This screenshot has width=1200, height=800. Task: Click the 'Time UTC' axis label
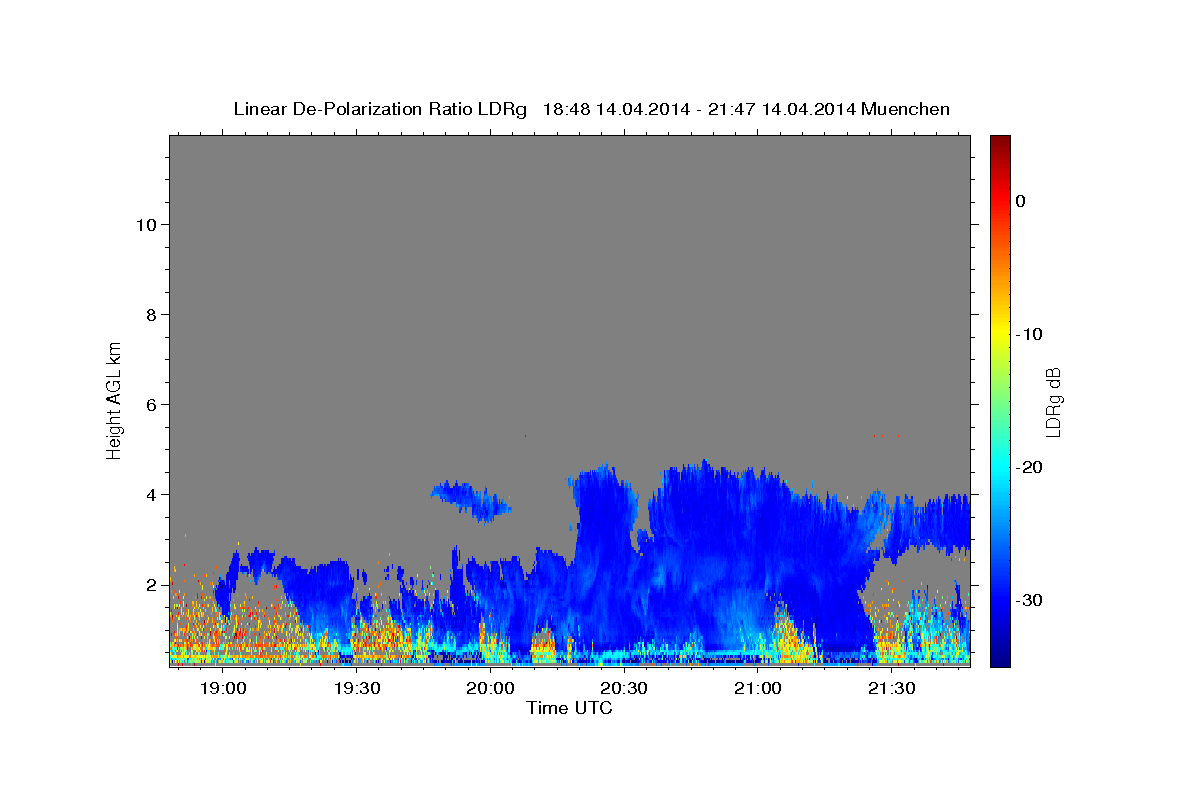point(569,708)
